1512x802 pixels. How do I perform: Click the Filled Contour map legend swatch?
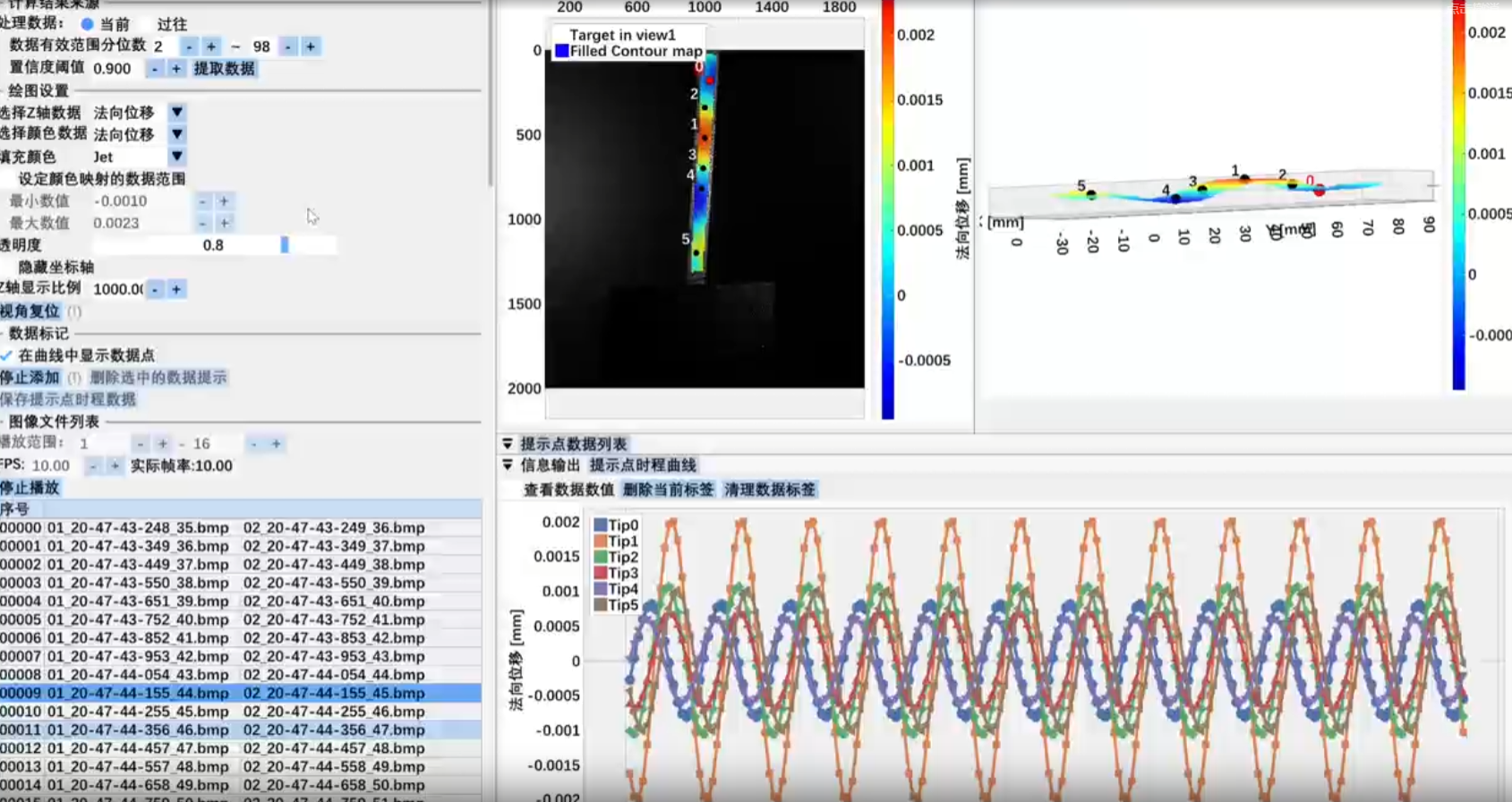tap(562, 51)
